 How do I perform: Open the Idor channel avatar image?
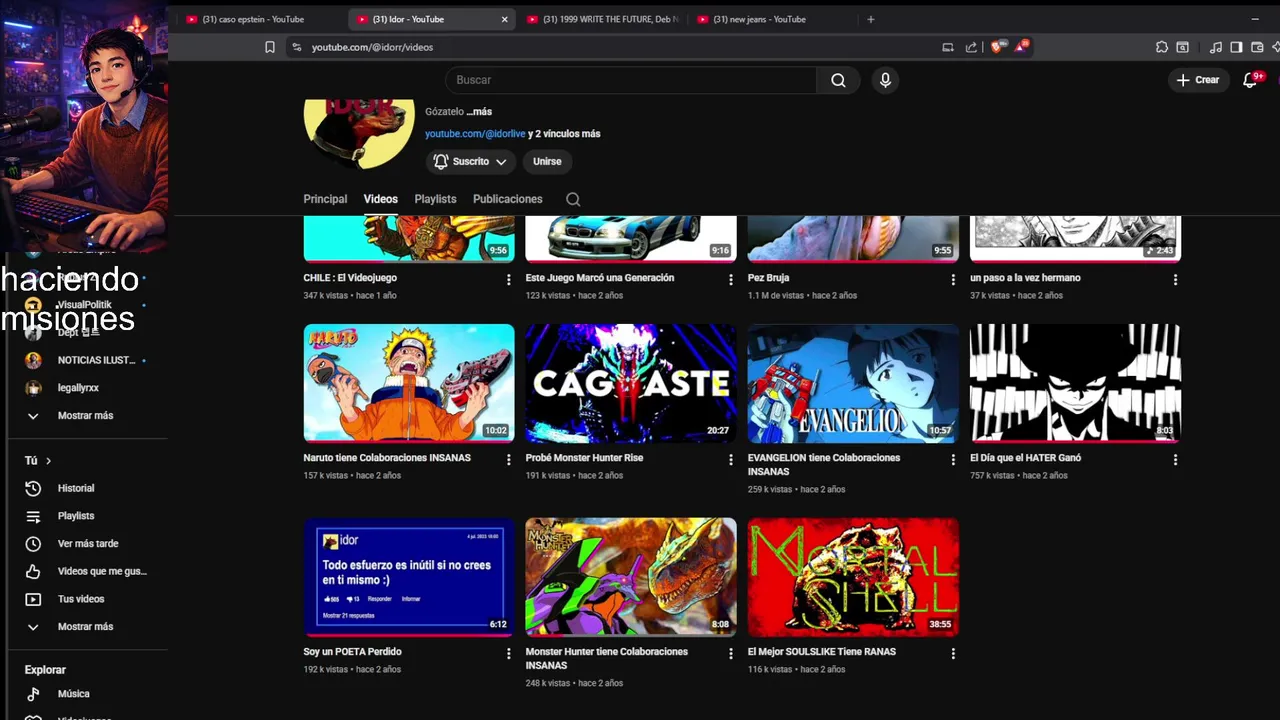point(359,133)
